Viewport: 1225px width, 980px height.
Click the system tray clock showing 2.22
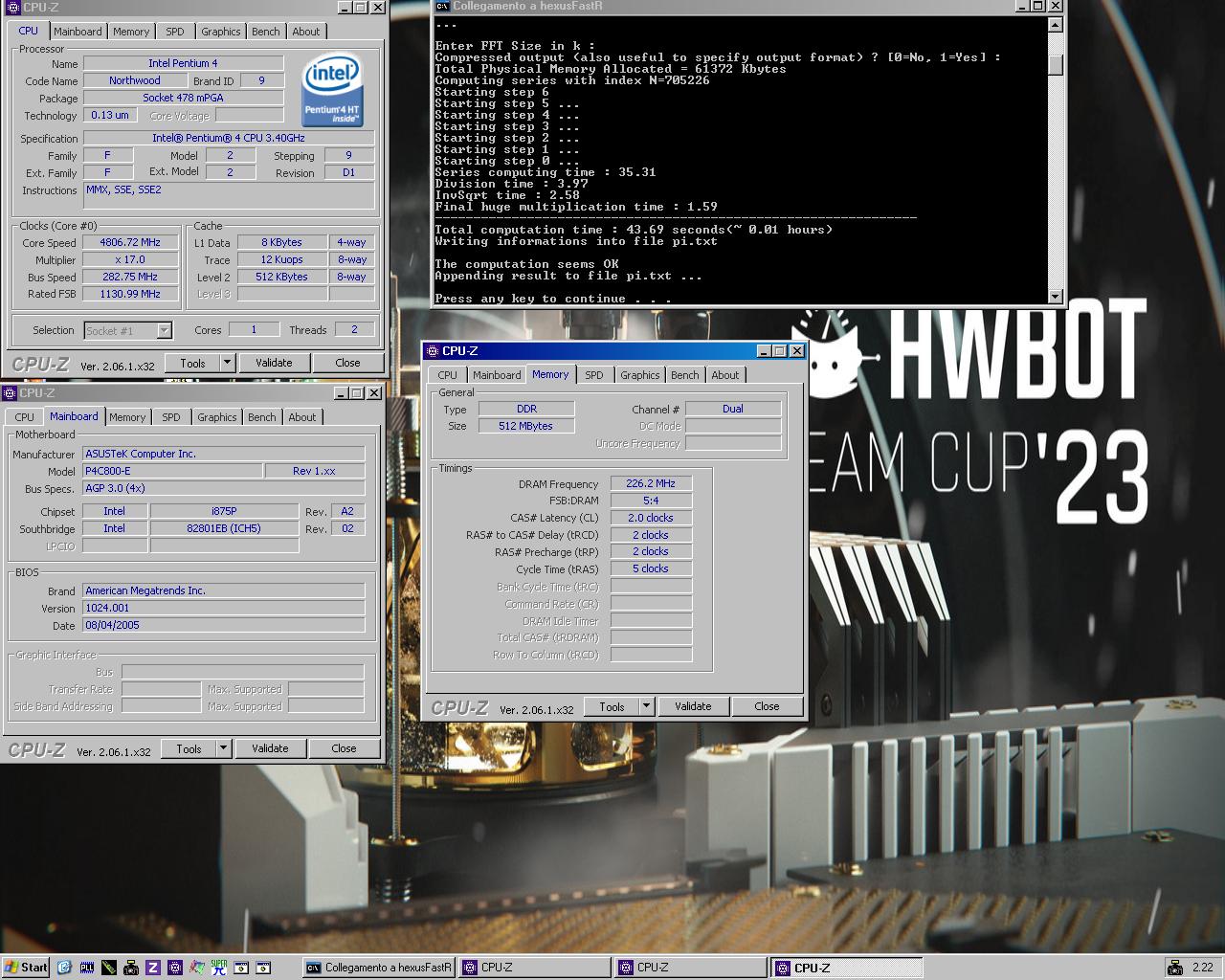[x=1202, y=968]
